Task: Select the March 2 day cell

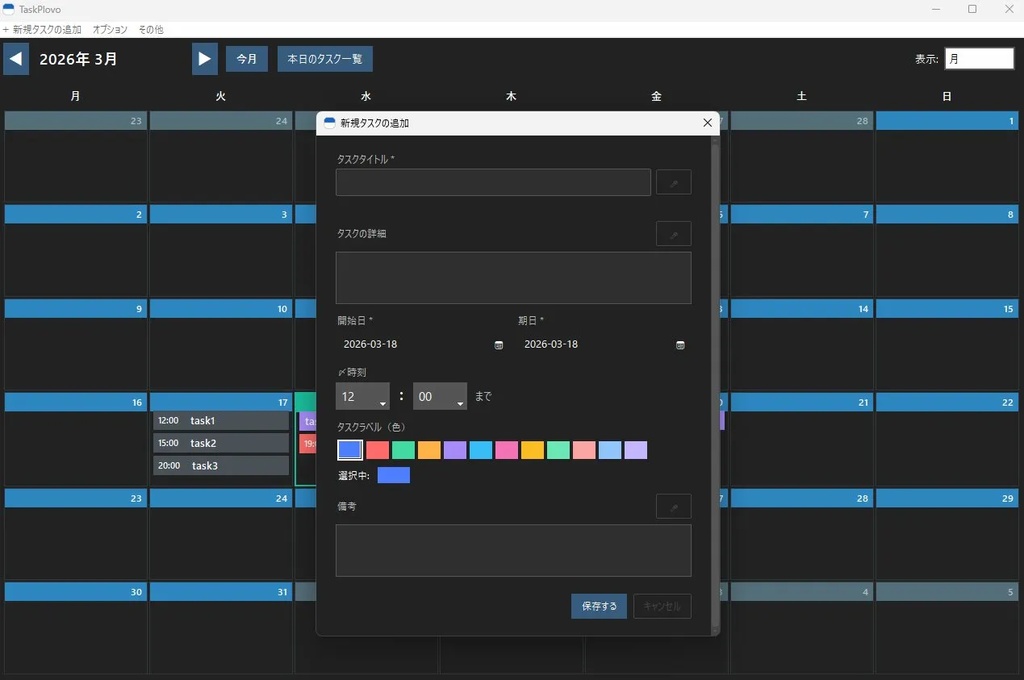Action: (76, 251)
